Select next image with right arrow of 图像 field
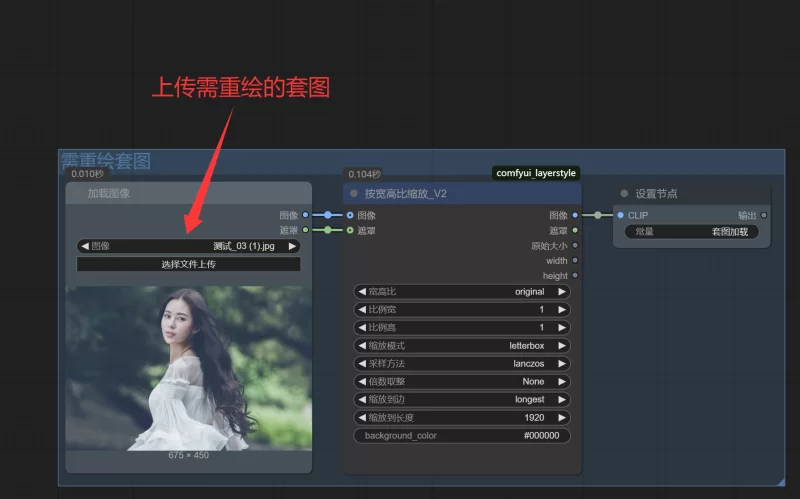 (x=292, y=246)
